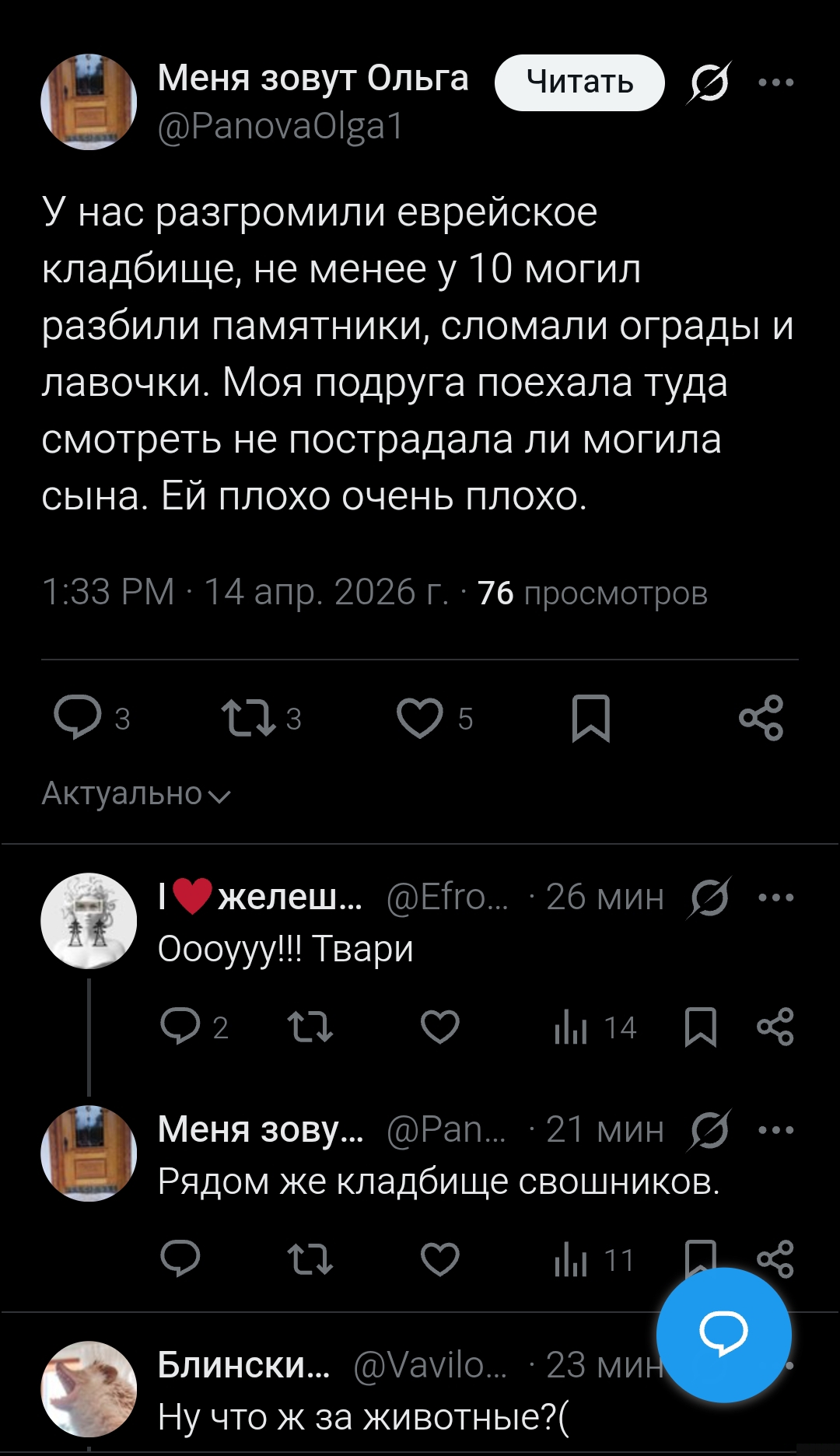This screenshot has width=840, height=1456.
Task: Open Блински user's profile avatar
Action: (89, 1388)
